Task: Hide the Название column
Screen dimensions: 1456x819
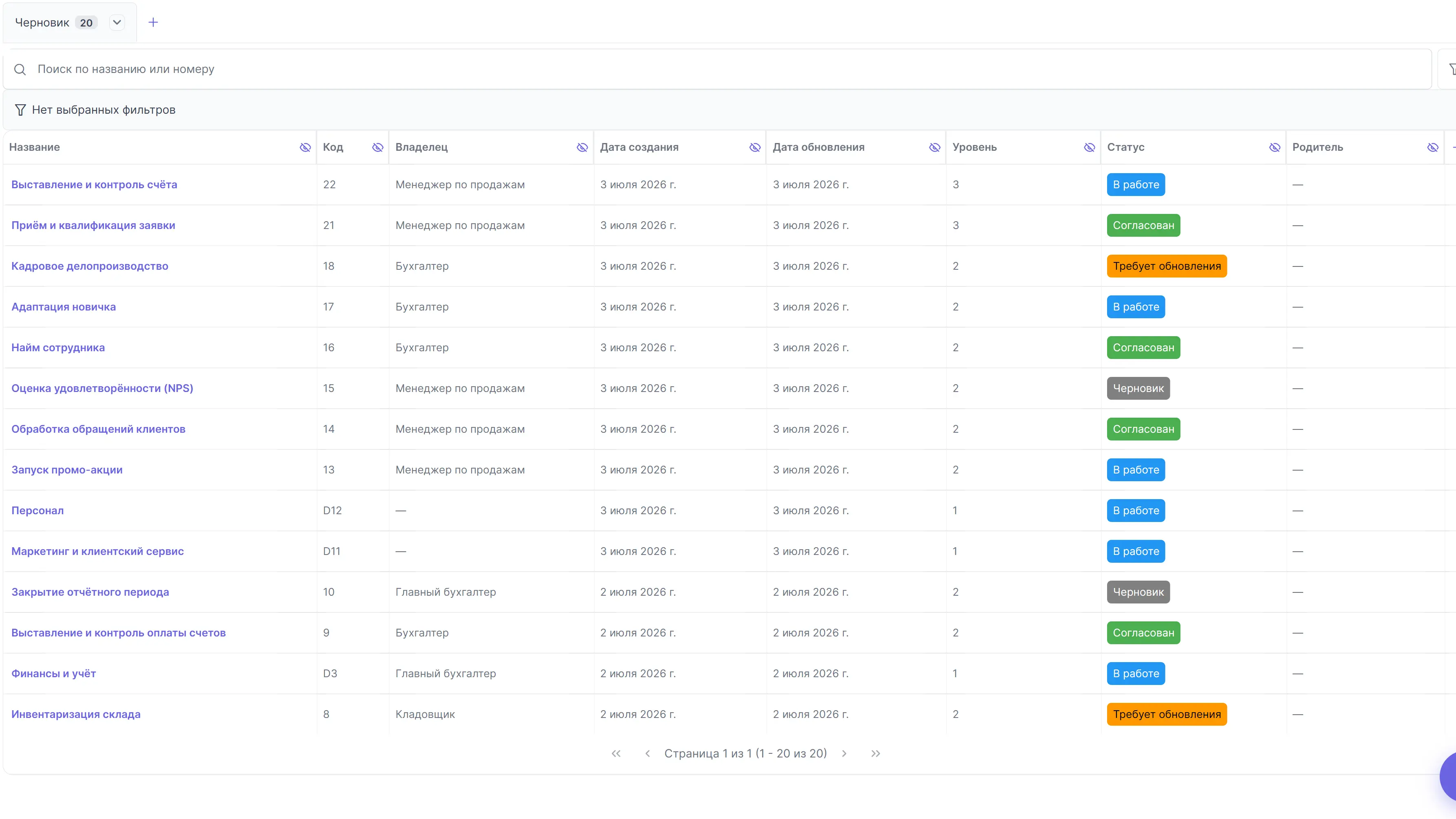Action: click(x=305, y=148)
